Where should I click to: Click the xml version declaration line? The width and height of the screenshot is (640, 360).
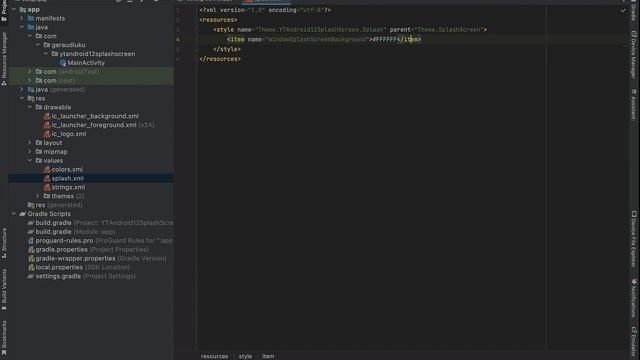tap(265, 10)
